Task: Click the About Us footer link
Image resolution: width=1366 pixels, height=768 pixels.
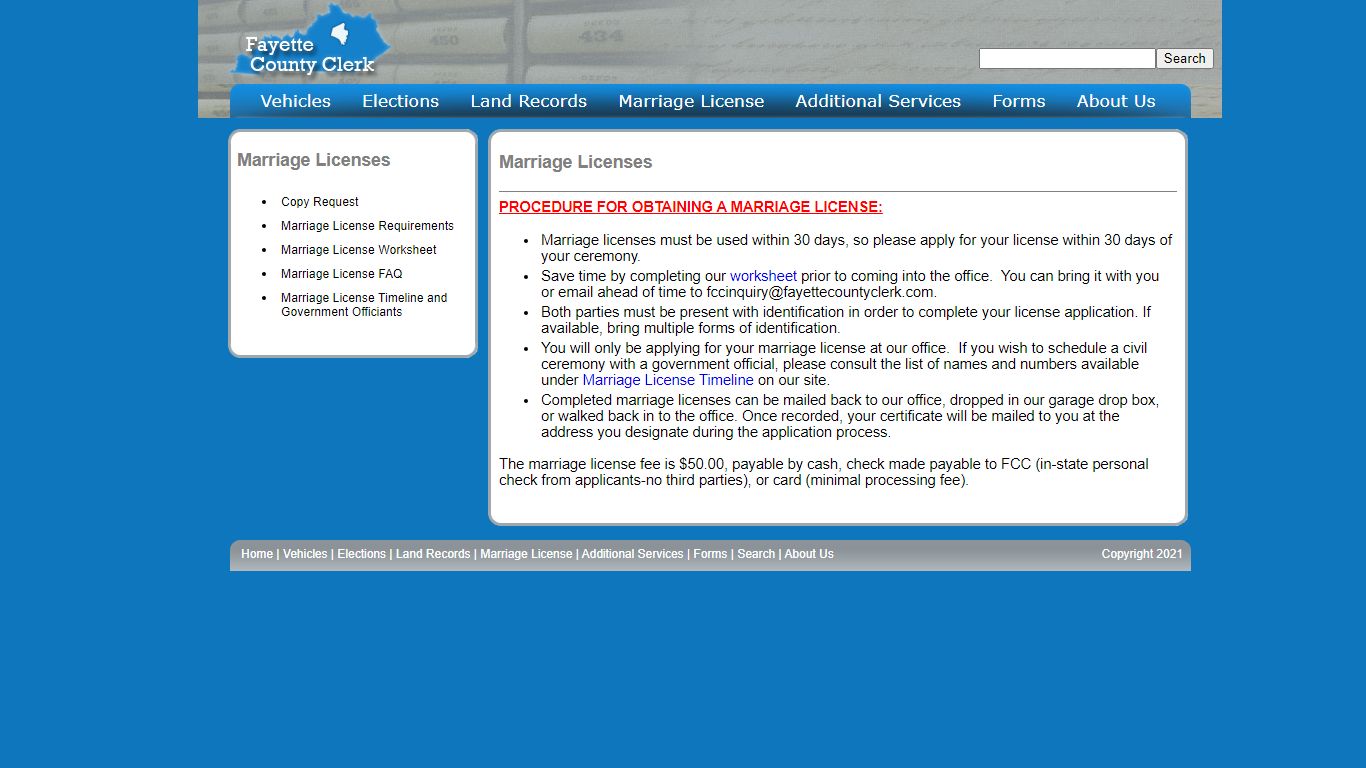Action: (x=809, y=554)
